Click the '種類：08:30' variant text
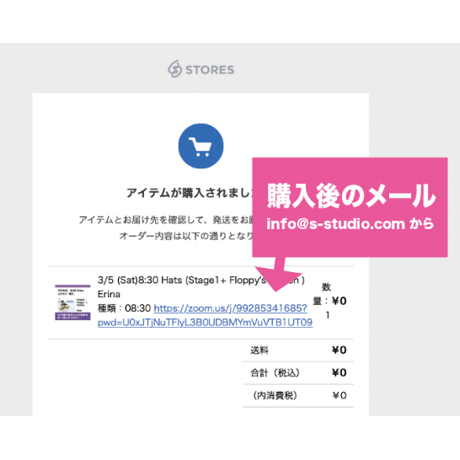 [124, 308]
